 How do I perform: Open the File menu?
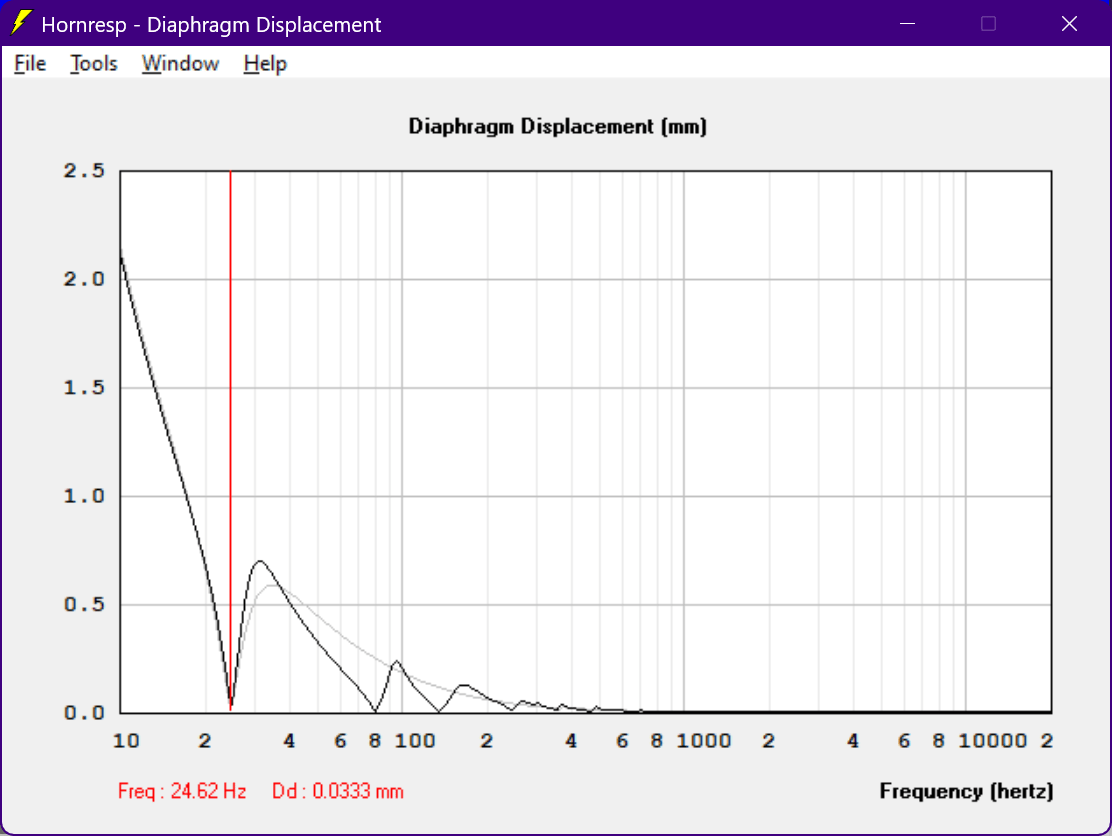pyautogui.click(x=30, y=64)
